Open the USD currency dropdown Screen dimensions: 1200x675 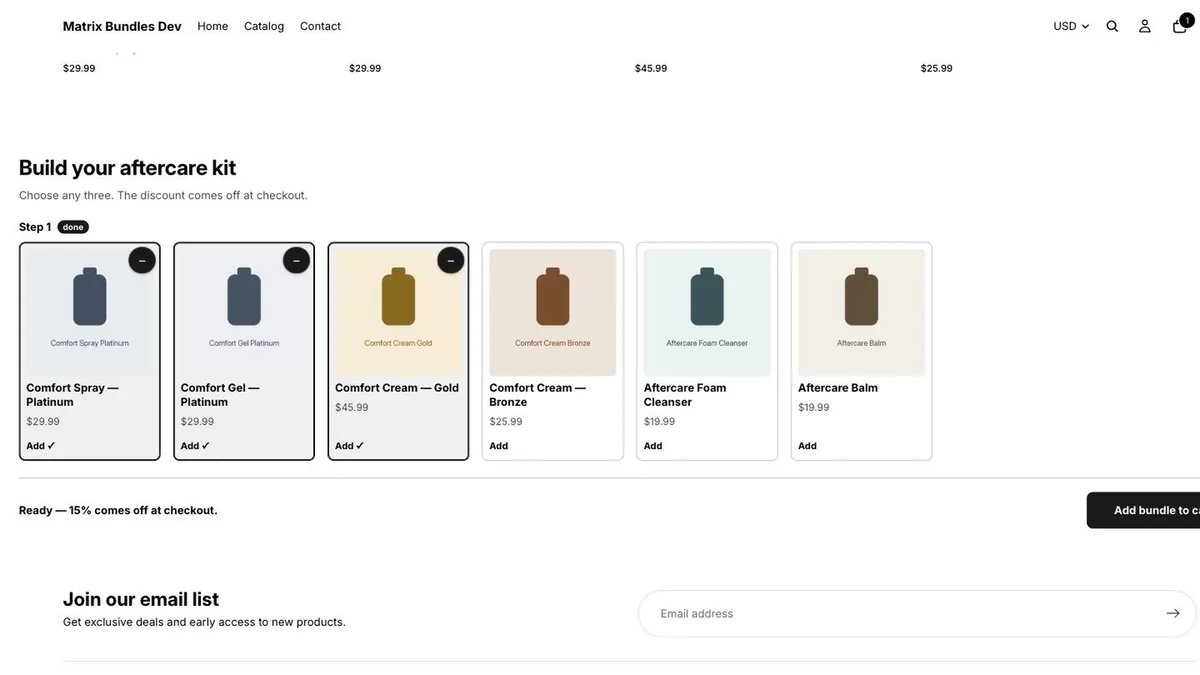click(1071, 26)
